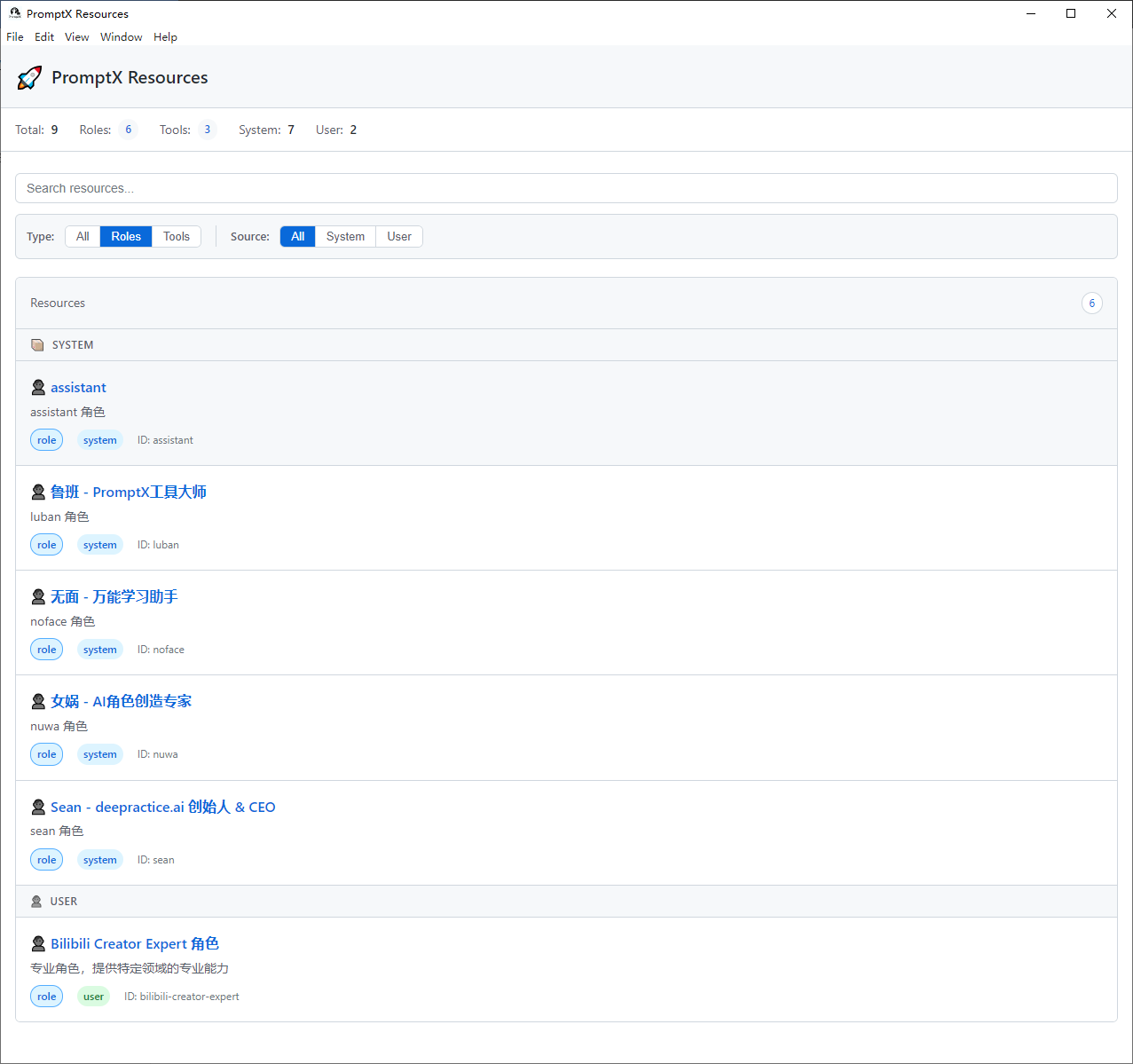Click the avatar icon beside 无面 role
The height and width of the screenshot is (1064, 1133).
click(38, 597)
